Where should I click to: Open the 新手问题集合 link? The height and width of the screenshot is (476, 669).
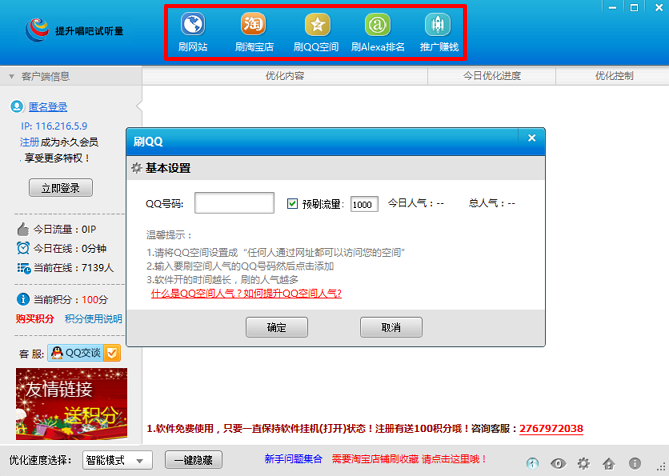pyautogui.click(x=293, y=459)
